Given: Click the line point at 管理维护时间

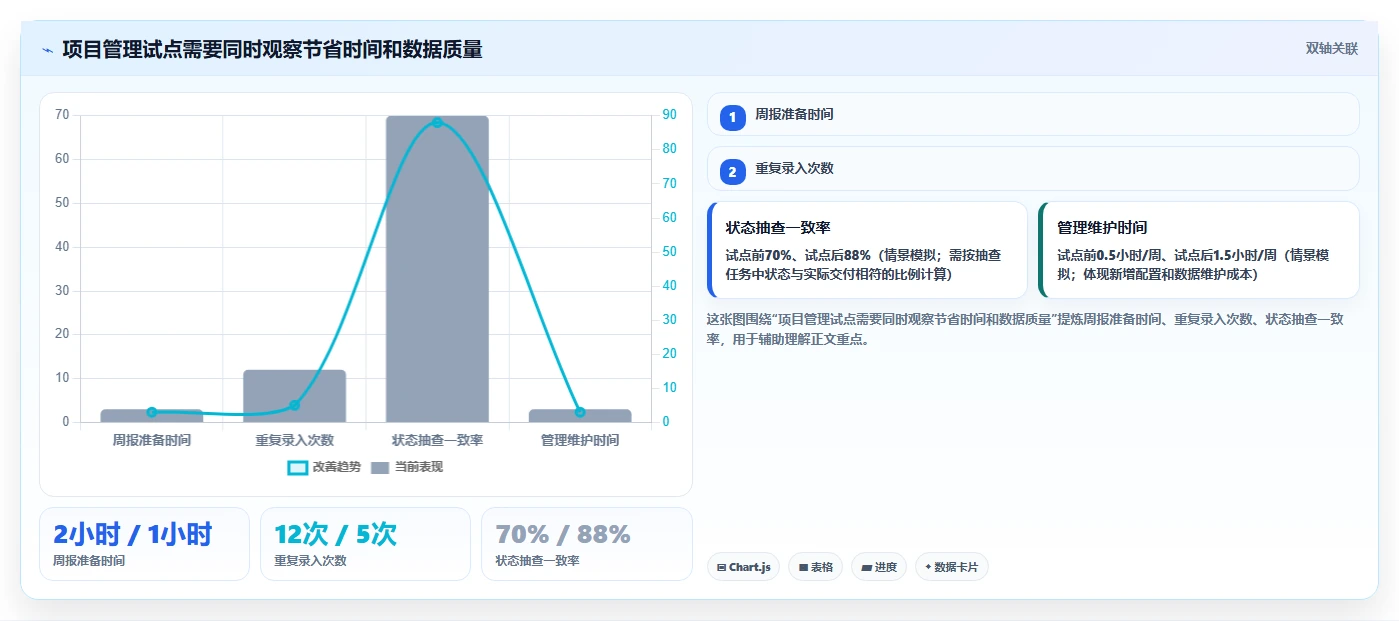Looking at the screenshot, I should [580, 412].
